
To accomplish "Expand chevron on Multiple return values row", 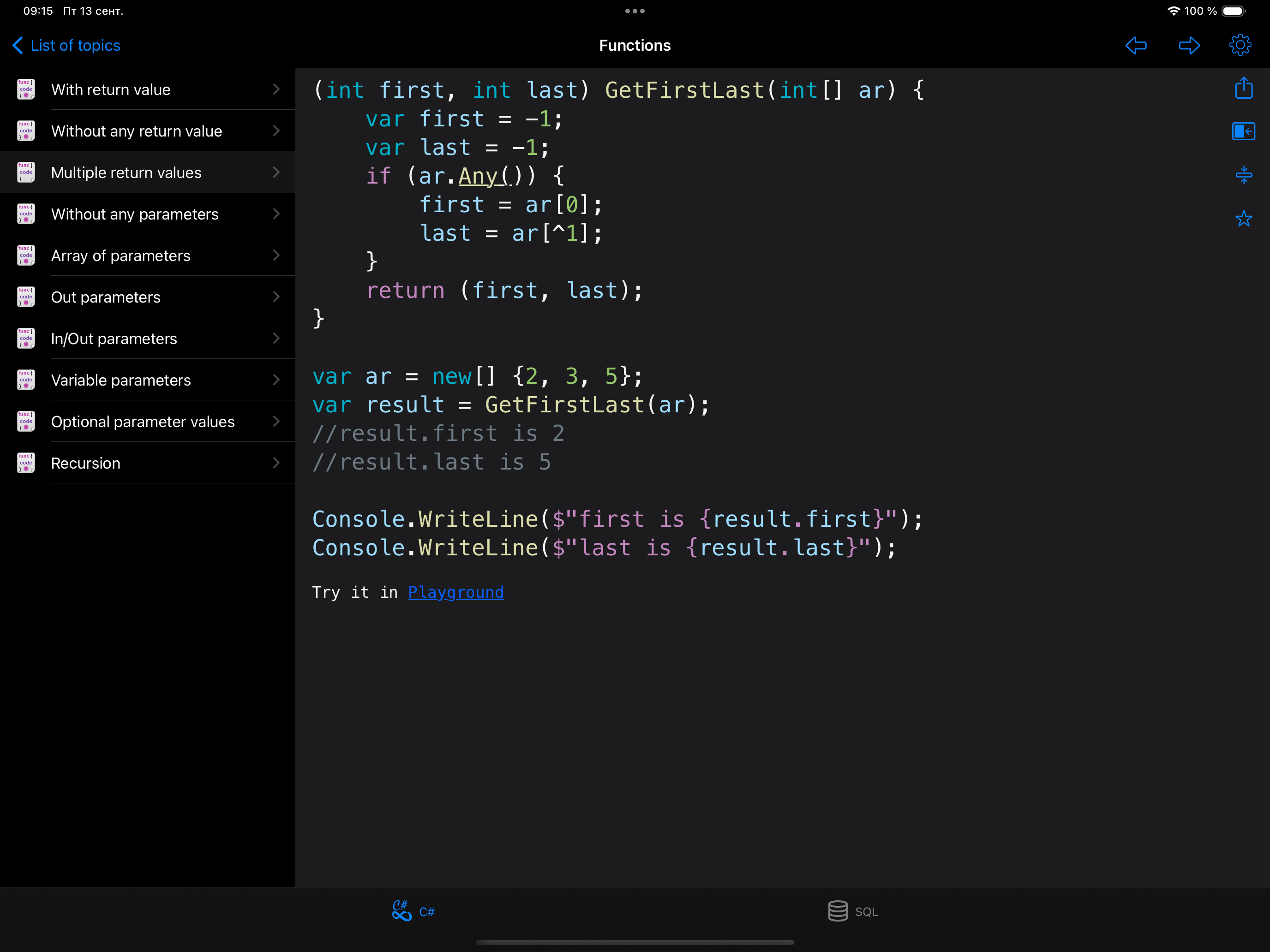I will click(x=276, y=172).
